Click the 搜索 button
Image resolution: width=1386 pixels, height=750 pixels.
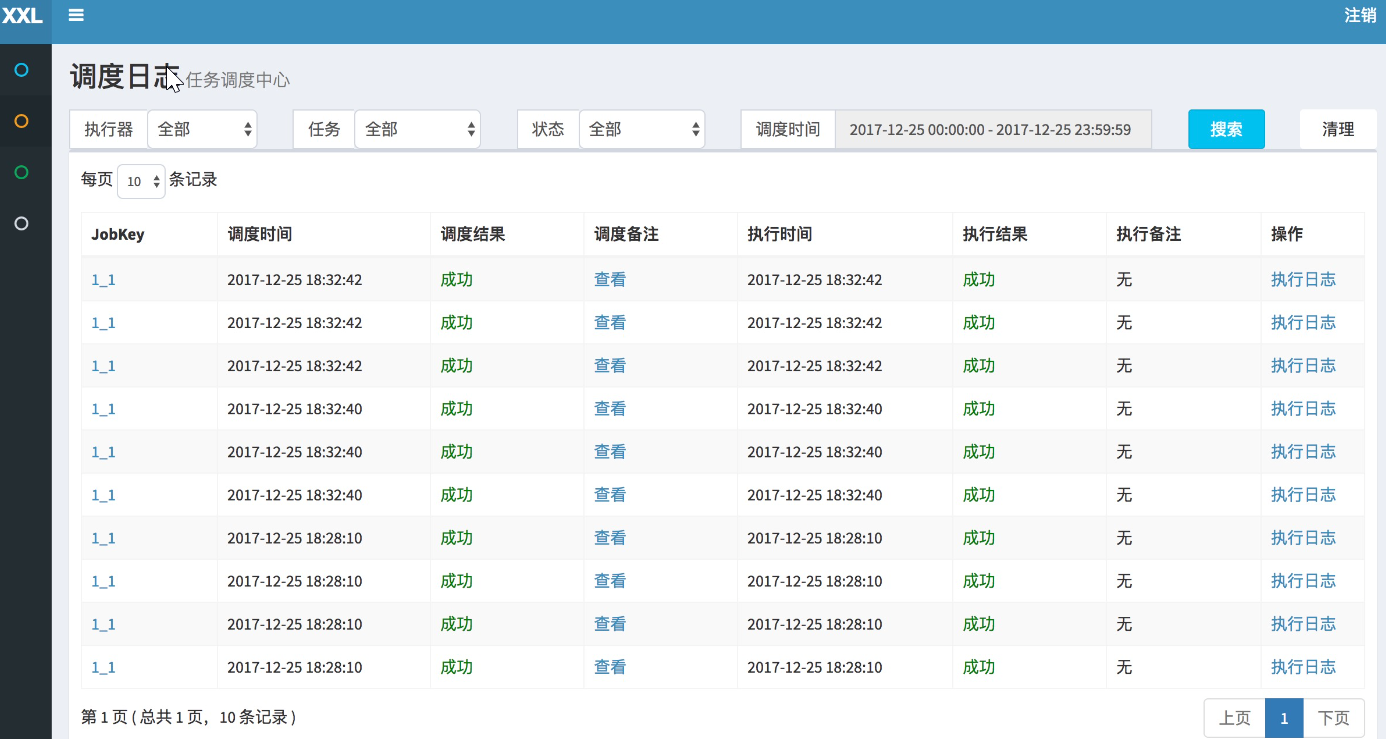[x=1226, y=129]
